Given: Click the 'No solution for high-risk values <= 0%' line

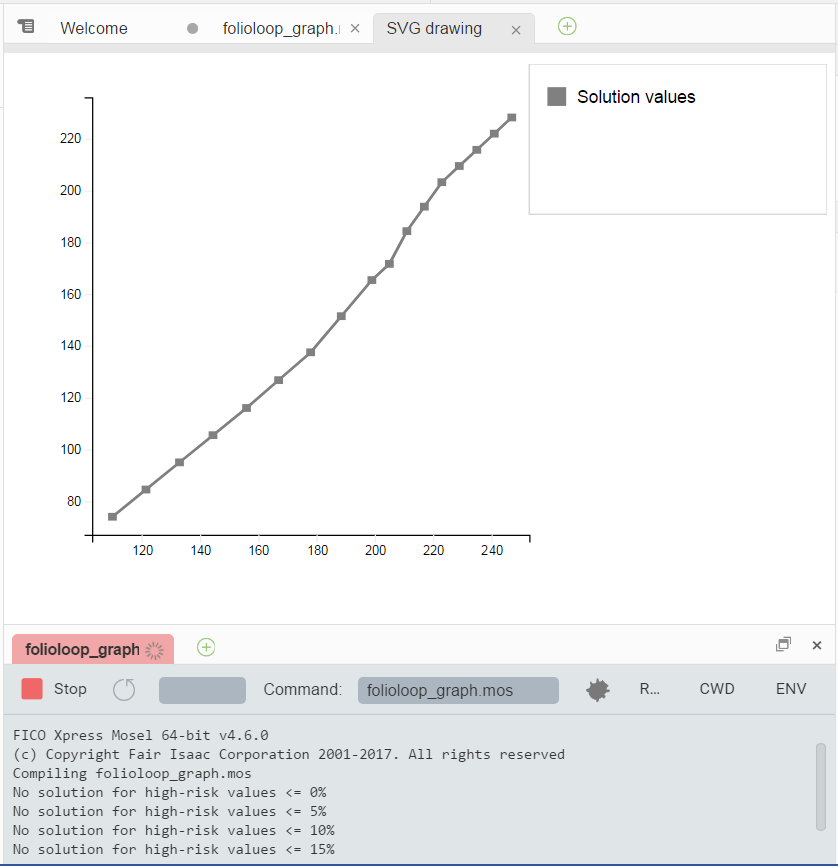Looking at the screenshot, I should pos(170,793).
